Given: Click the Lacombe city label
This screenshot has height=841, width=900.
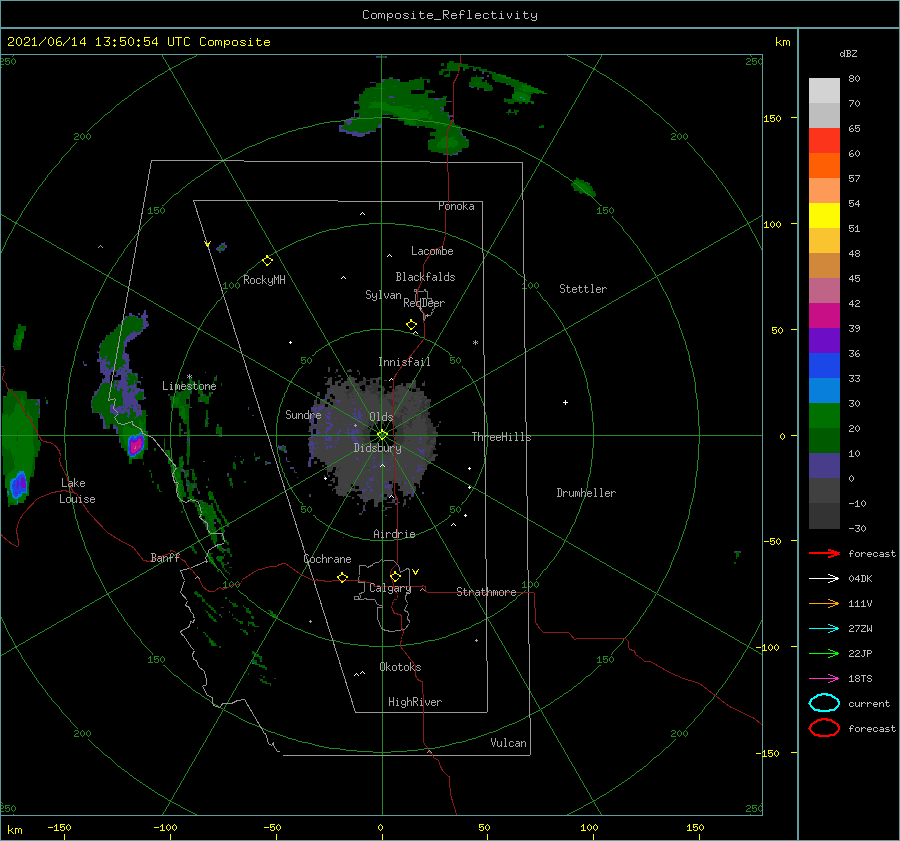Looking at the screenshot, I should 432,251.
